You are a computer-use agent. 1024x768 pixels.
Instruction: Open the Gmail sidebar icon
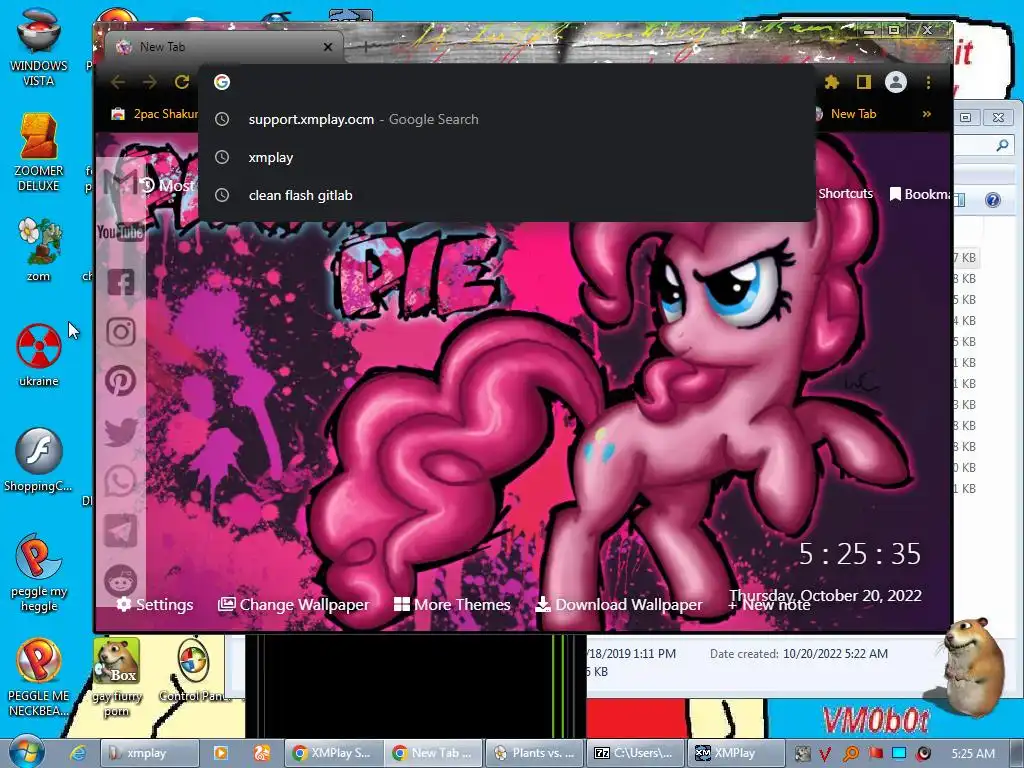(121, 182)
